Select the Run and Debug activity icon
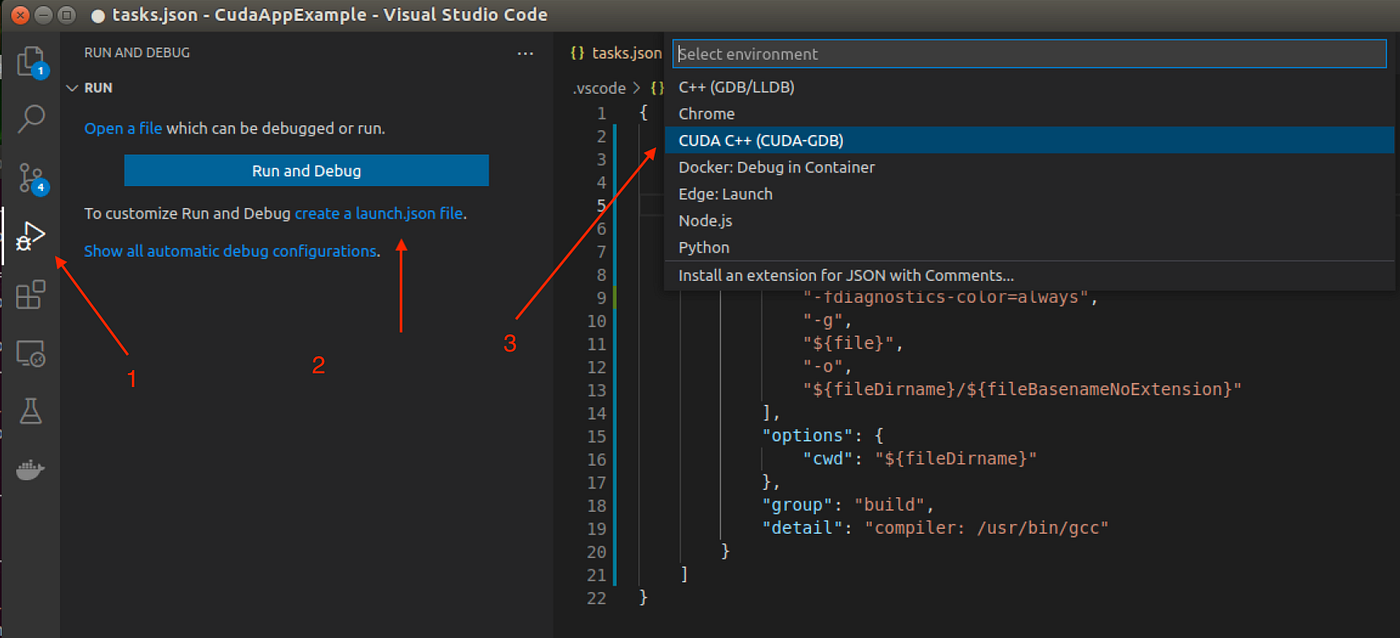 point(31,237)
